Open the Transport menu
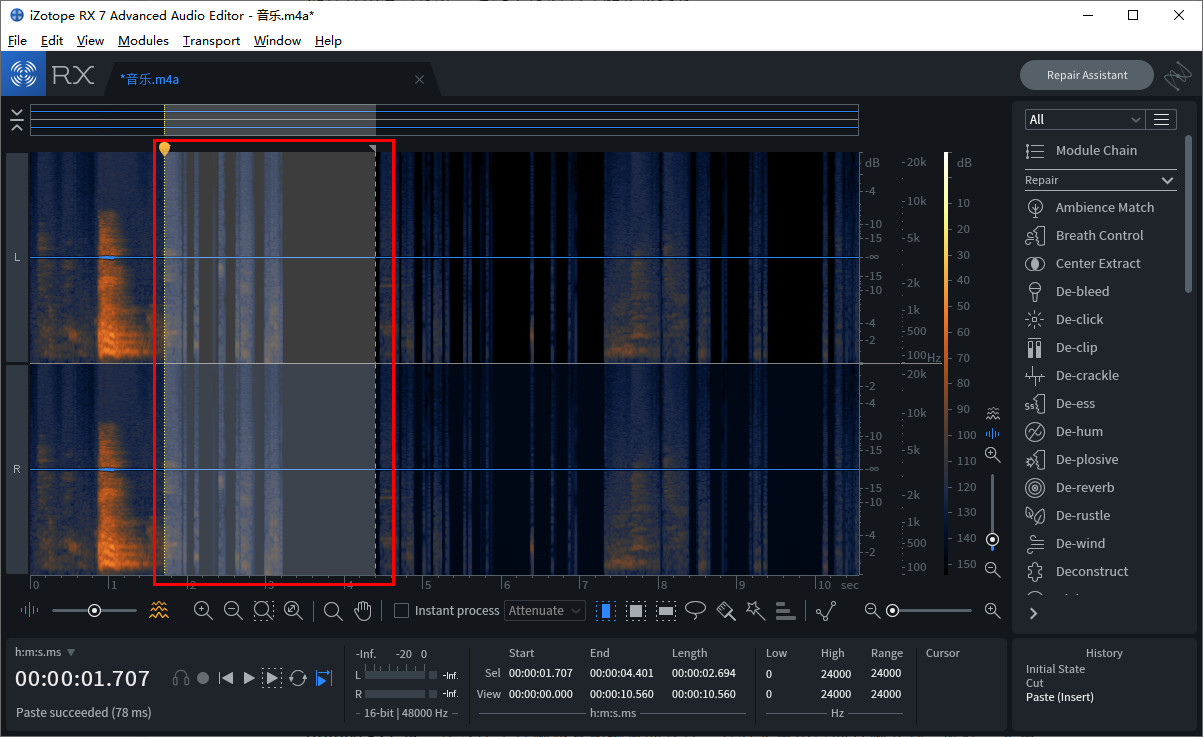 tap(211, 41)
